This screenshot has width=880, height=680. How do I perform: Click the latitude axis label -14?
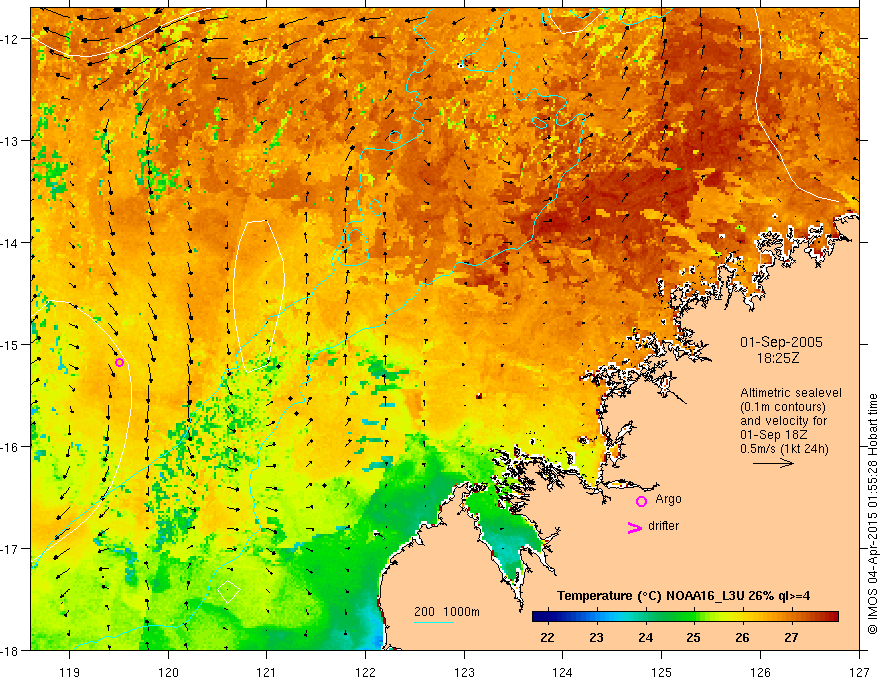tap(12, 243)
